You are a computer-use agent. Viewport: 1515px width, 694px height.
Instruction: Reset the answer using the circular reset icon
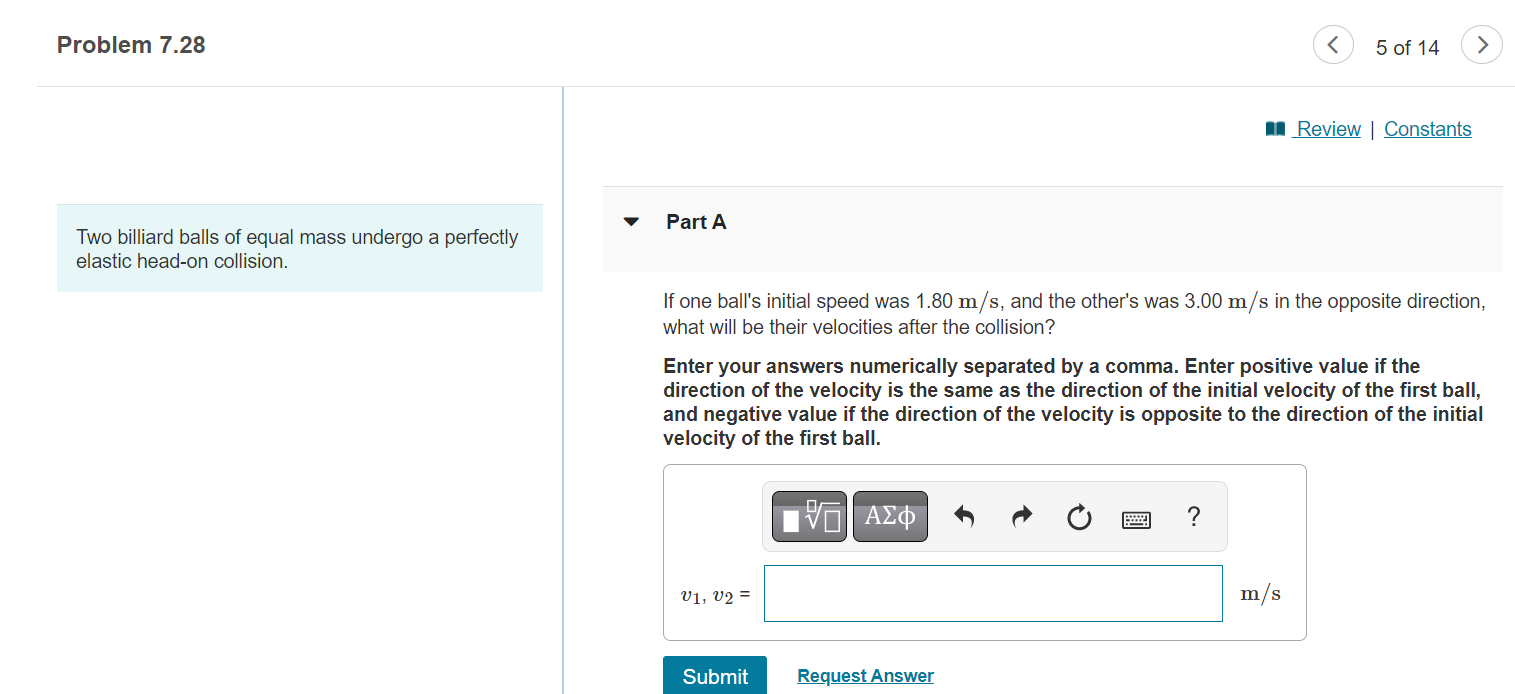coord(1079,516)
